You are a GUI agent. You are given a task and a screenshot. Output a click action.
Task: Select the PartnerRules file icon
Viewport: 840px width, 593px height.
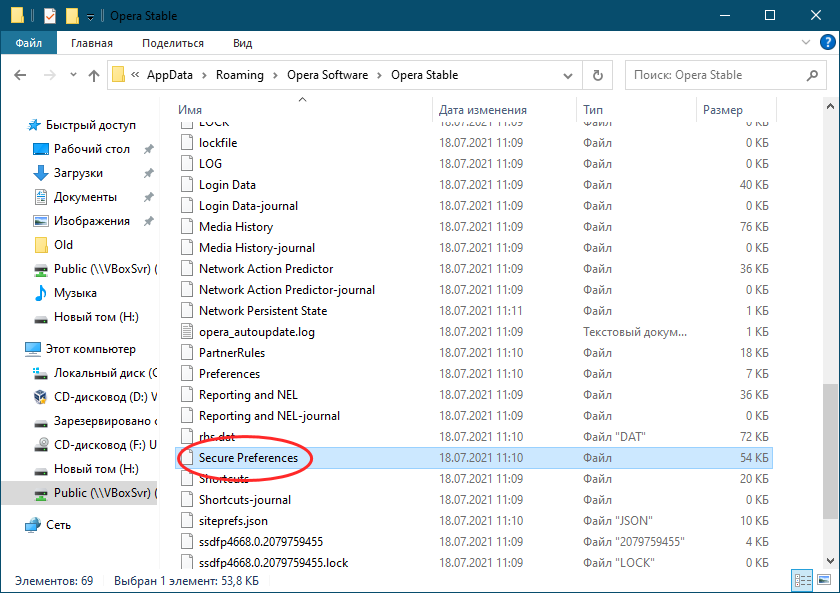[186, 353]
